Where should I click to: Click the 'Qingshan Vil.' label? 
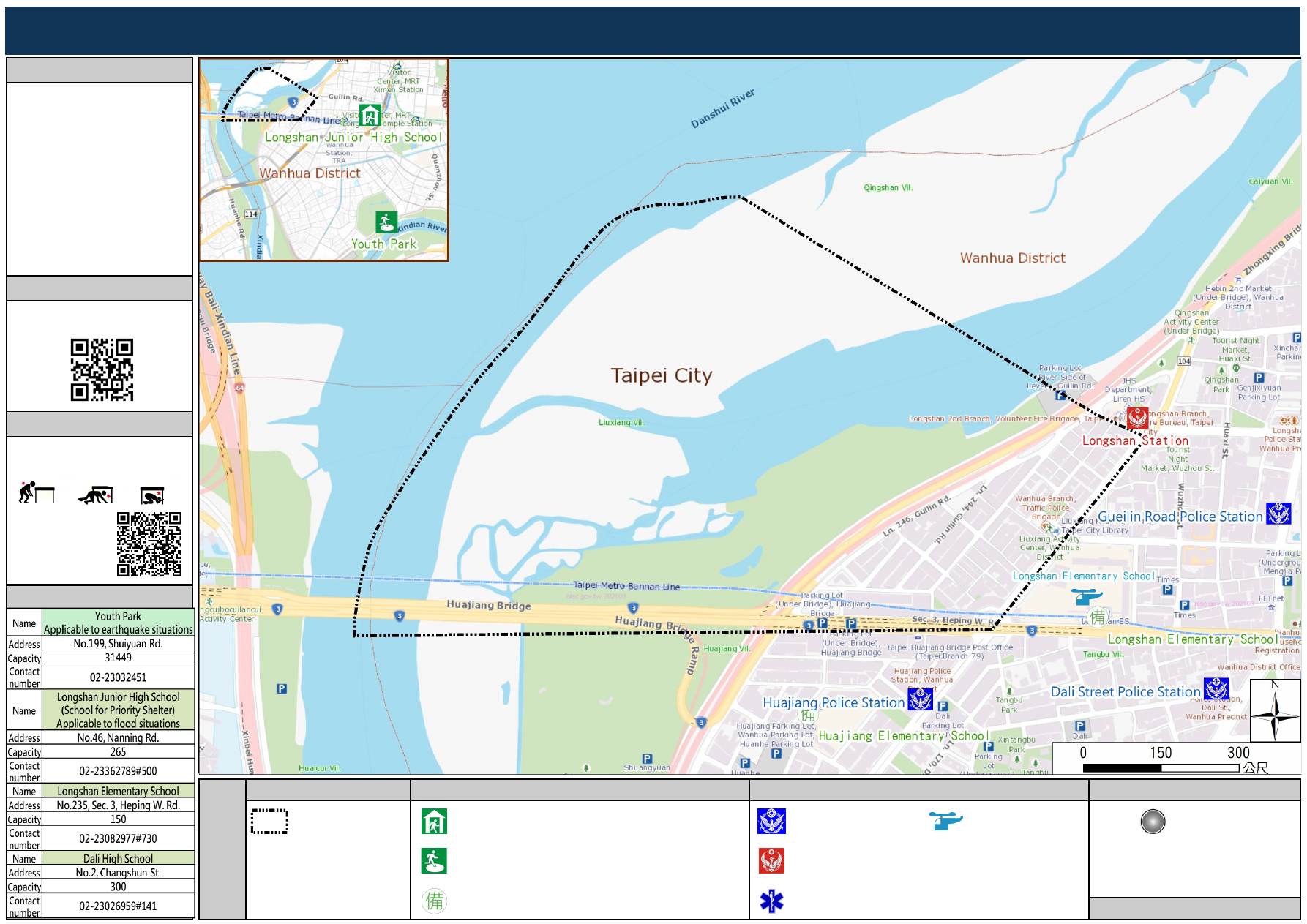click(888, 187)
